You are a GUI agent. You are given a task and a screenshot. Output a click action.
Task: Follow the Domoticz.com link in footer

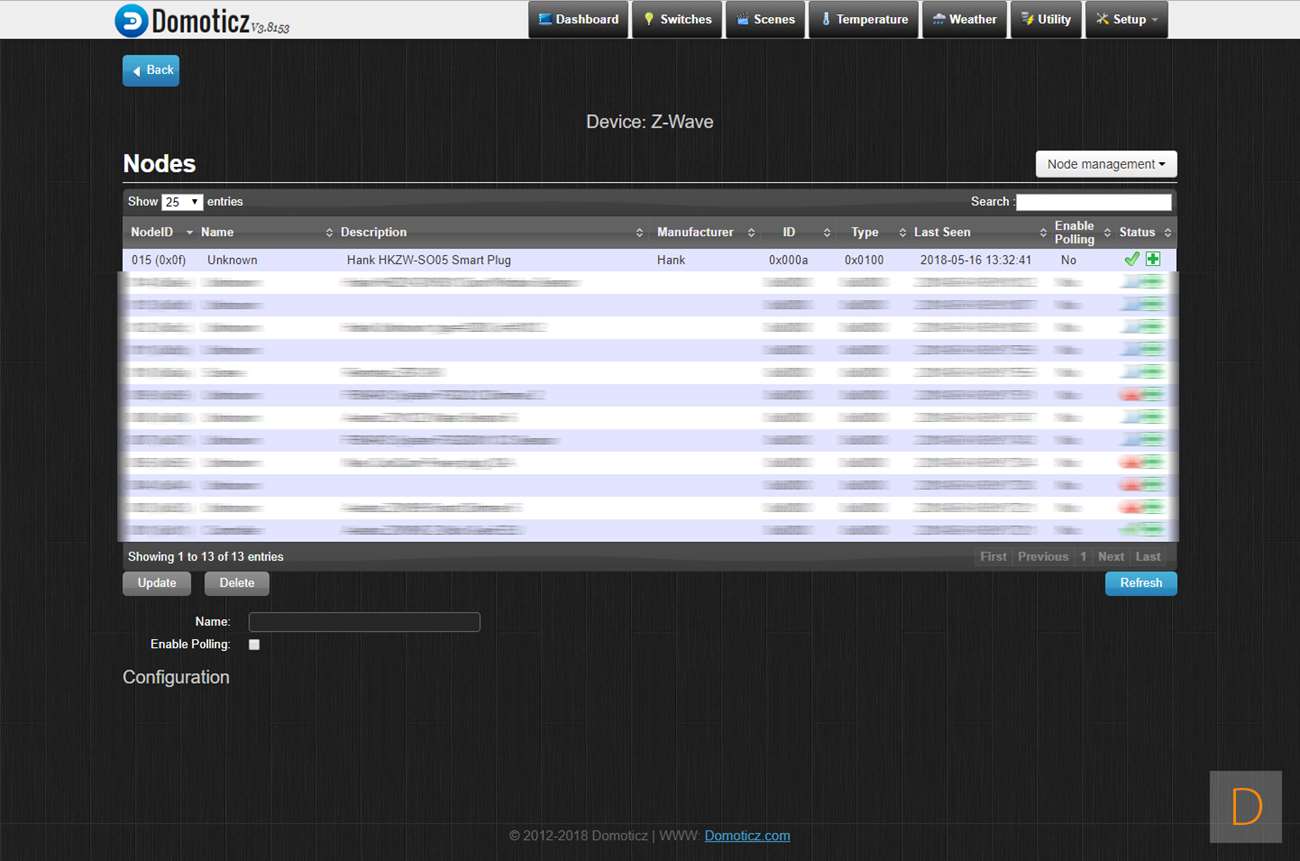[747, 836]
